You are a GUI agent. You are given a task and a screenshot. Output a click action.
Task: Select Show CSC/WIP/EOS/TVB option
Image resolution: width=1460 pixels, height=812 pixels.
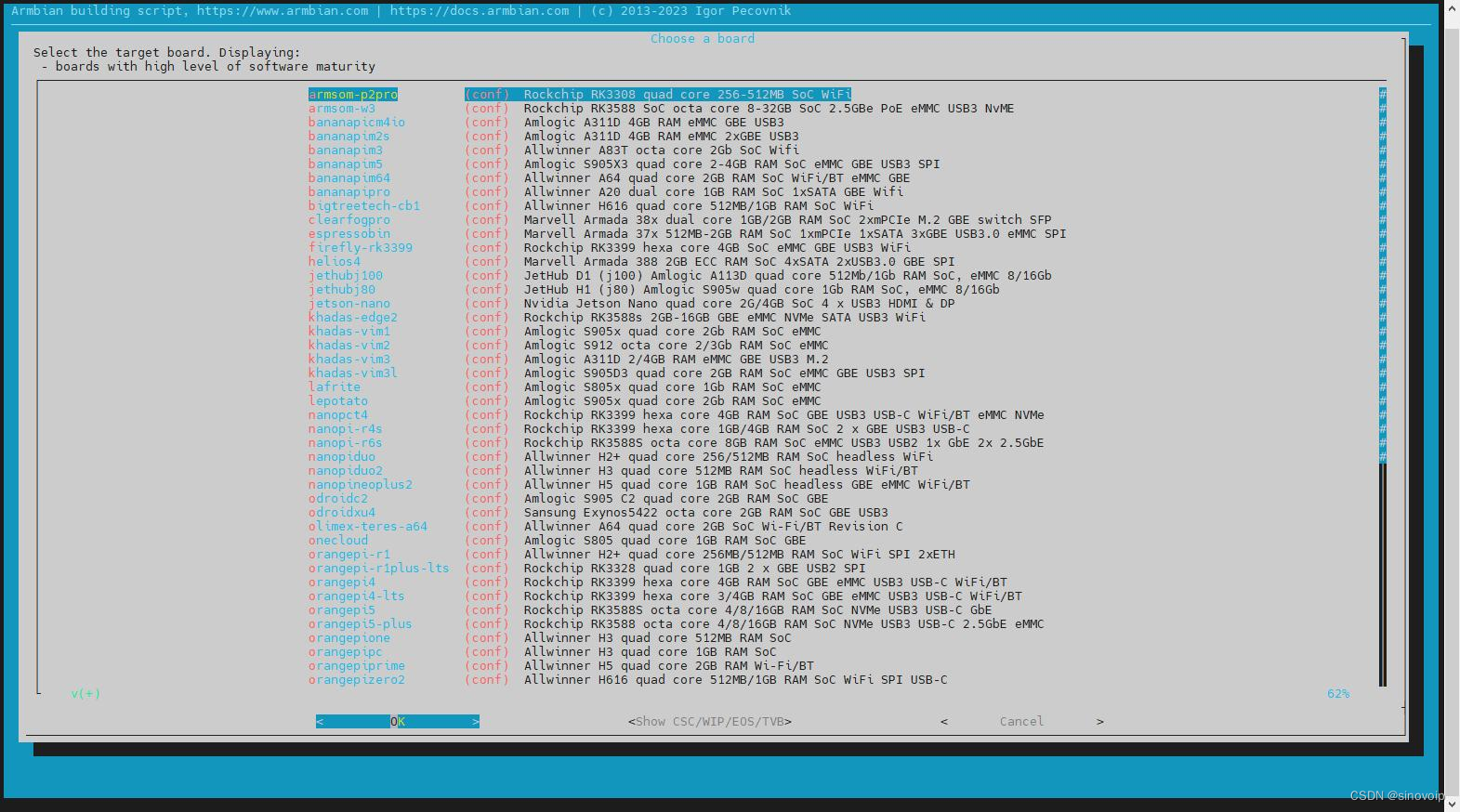pyautogui.click(x=710, y=721)
